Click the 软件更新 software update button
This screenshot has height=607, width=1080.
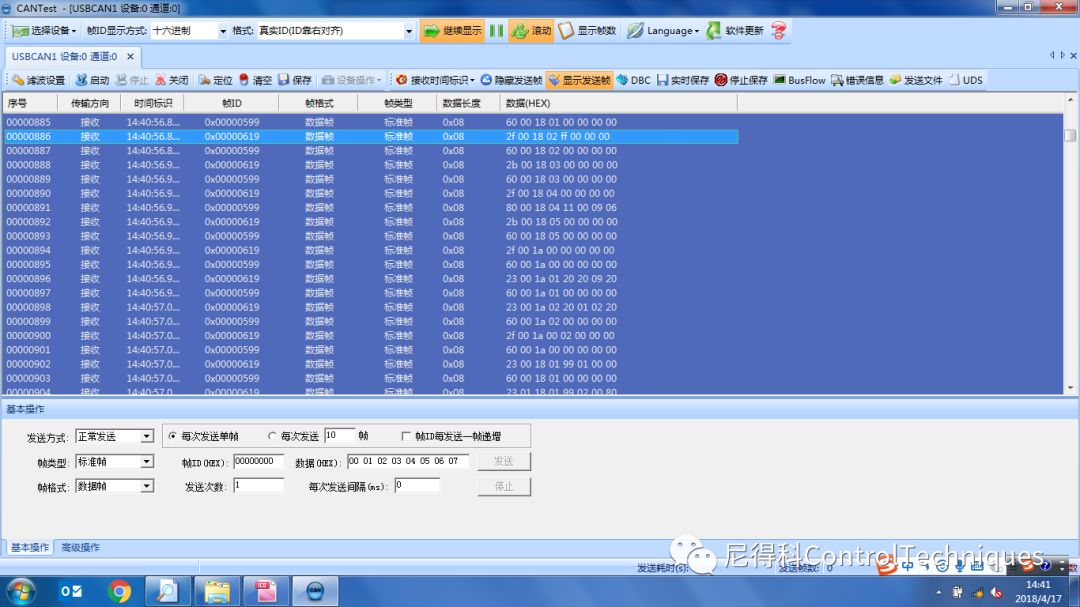point(736,31)
